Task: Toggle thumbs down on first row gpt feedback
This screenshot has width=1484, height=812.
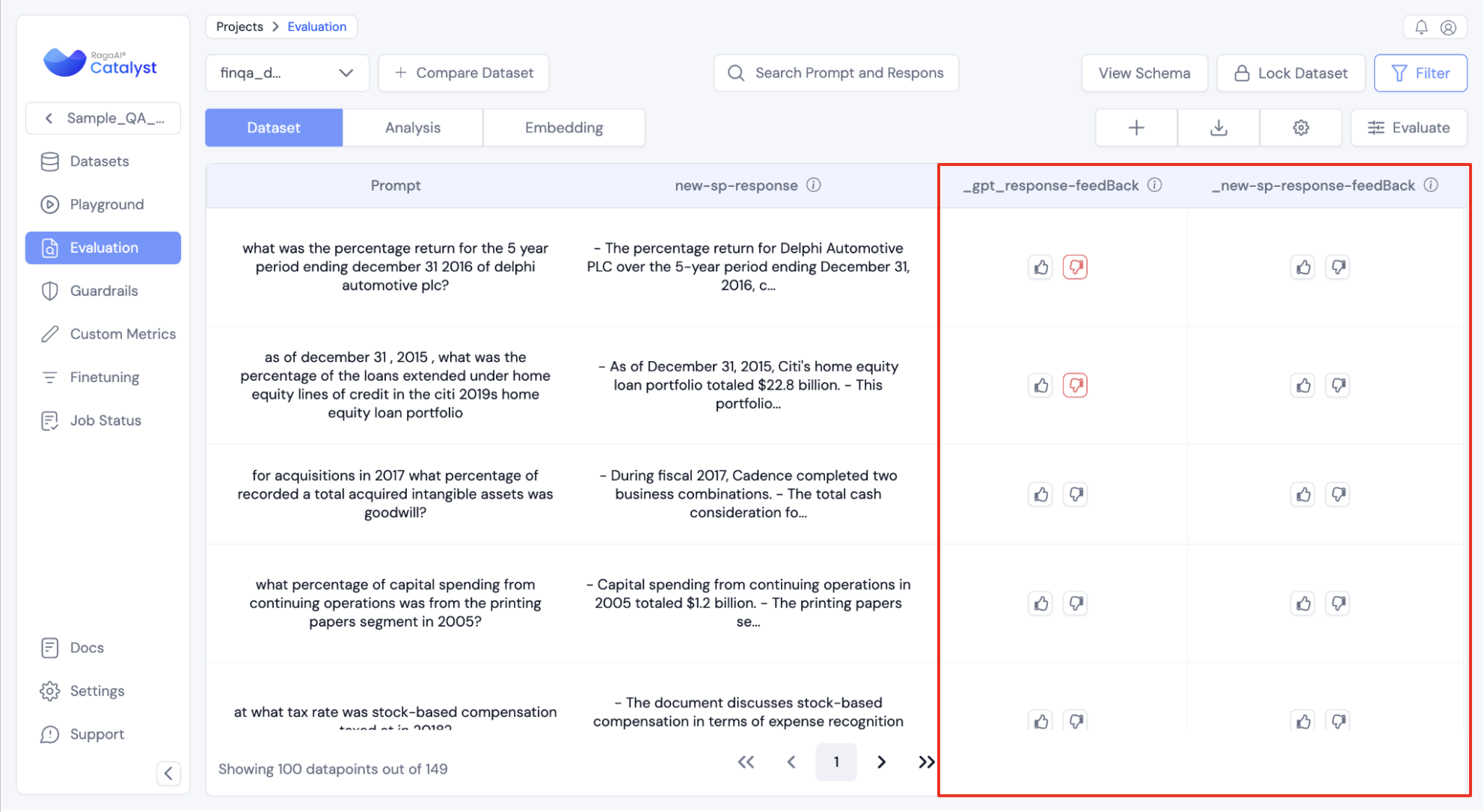Action: coord(1075,267)
